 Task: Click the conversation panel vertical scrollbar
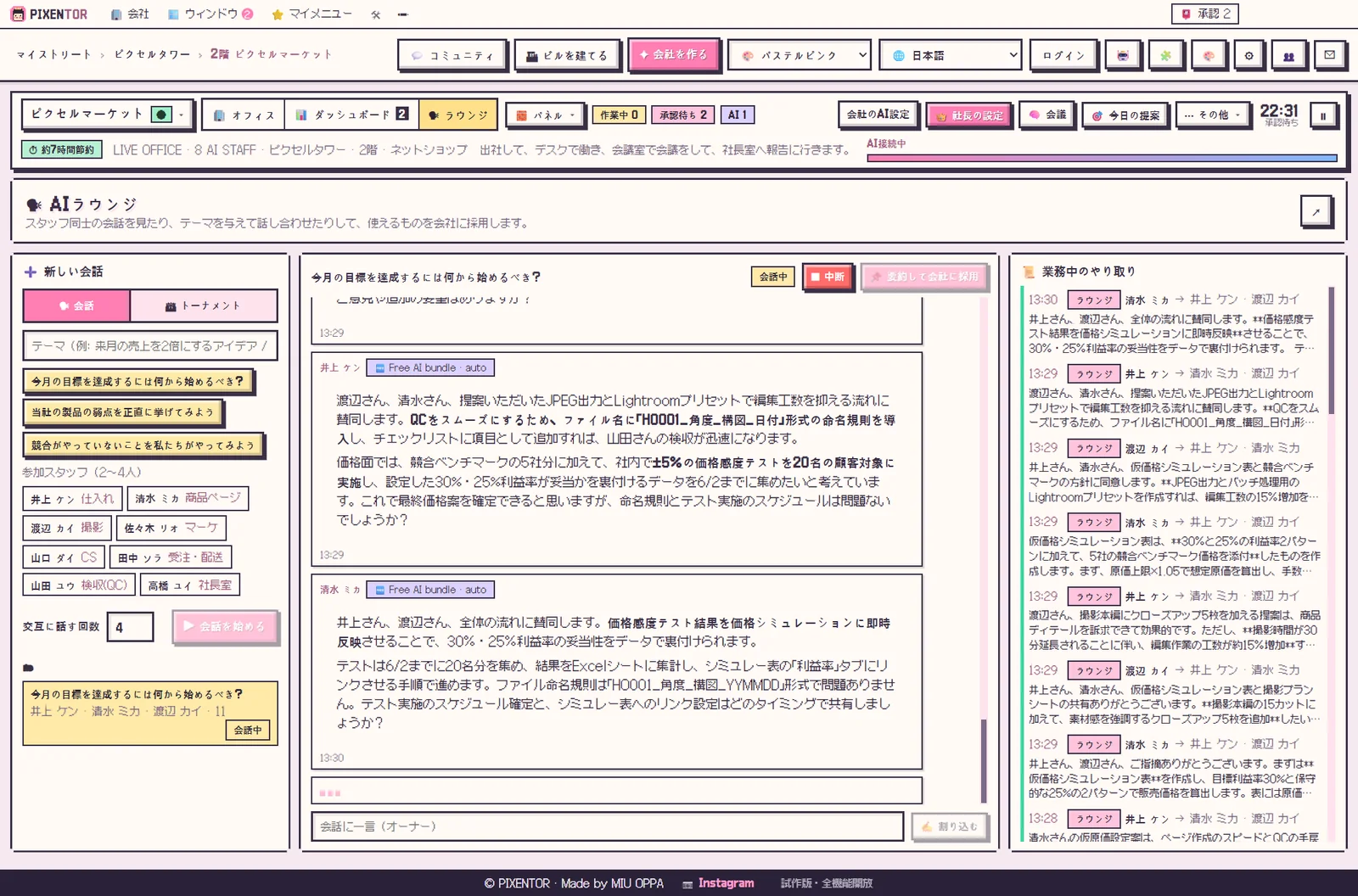tap(984, 550)
